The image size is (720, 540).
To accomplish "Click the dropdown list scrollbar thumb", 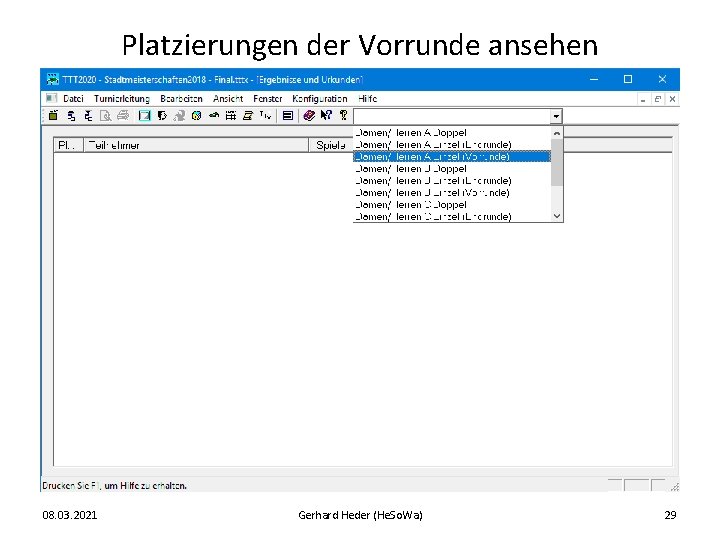I will (557, 163).
